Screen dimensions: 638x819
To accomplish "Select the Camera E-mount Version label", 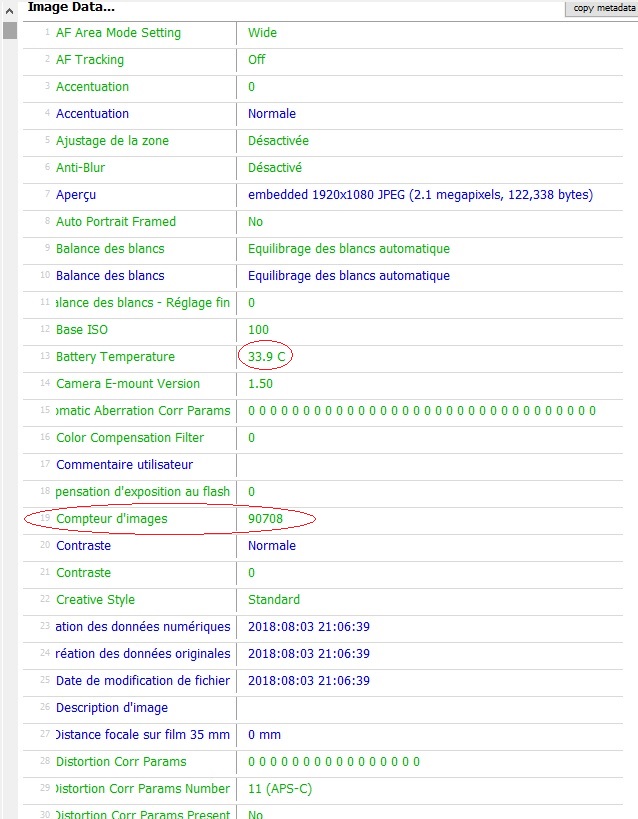I will click(x=128, y=384).
